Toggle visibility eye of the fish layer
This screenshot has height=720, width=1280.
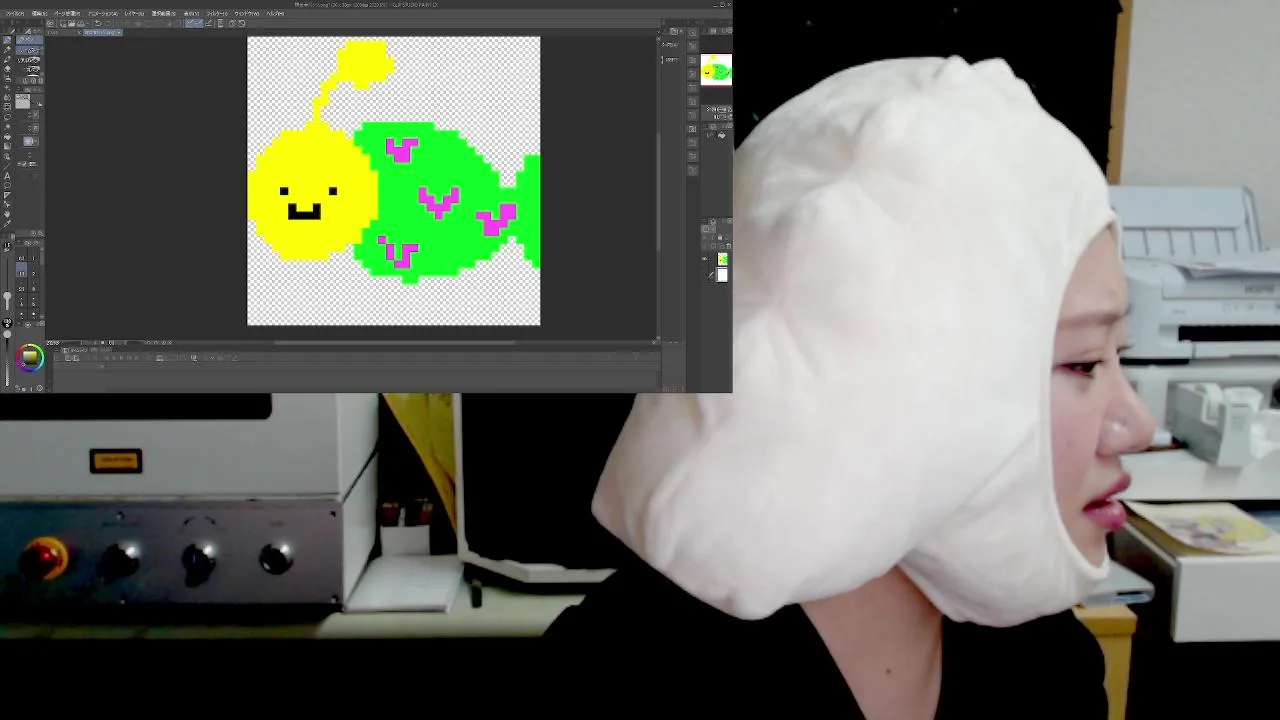pyautogui.click(x=704, y=259)
